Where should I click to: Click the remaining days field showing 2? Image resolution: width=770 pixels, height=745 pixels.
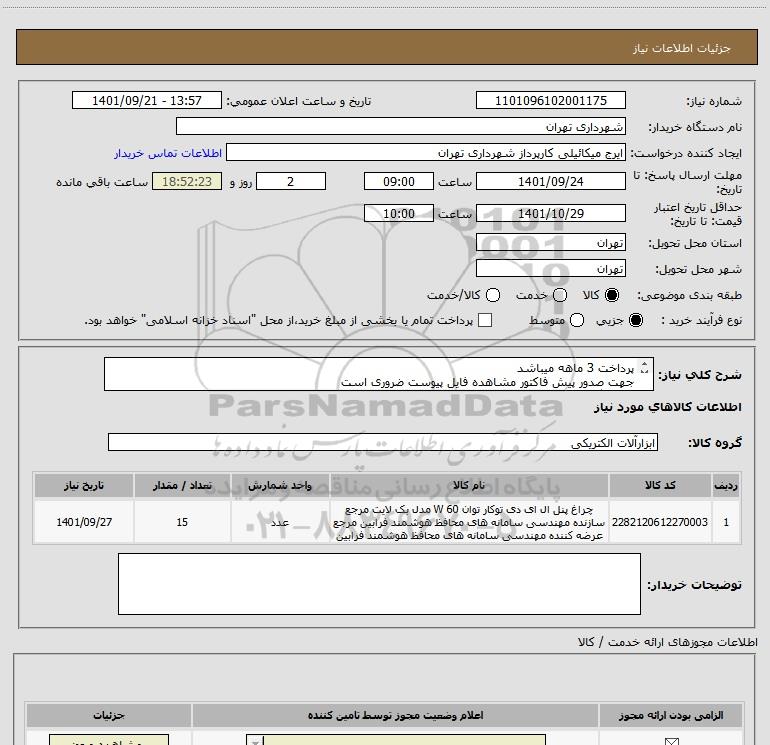pos(291,181)
